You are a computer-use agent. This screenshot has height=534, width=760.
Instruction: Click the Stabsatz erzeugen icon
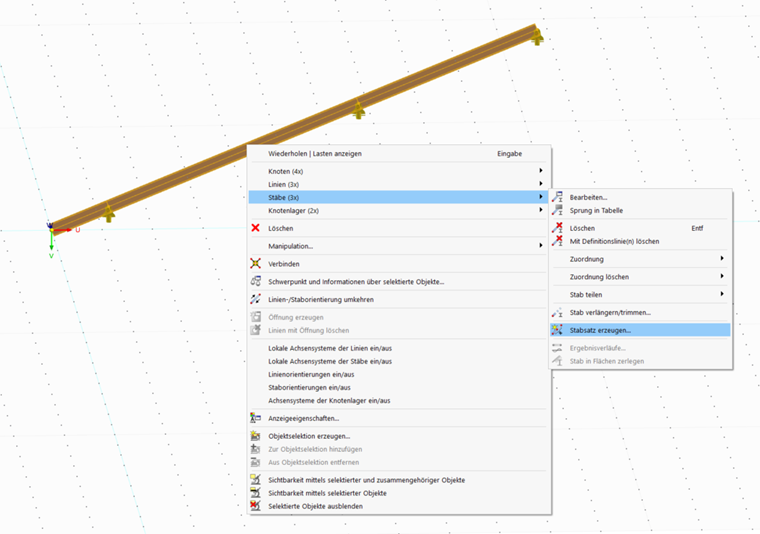pyautogui.click(x=557, y=330)
